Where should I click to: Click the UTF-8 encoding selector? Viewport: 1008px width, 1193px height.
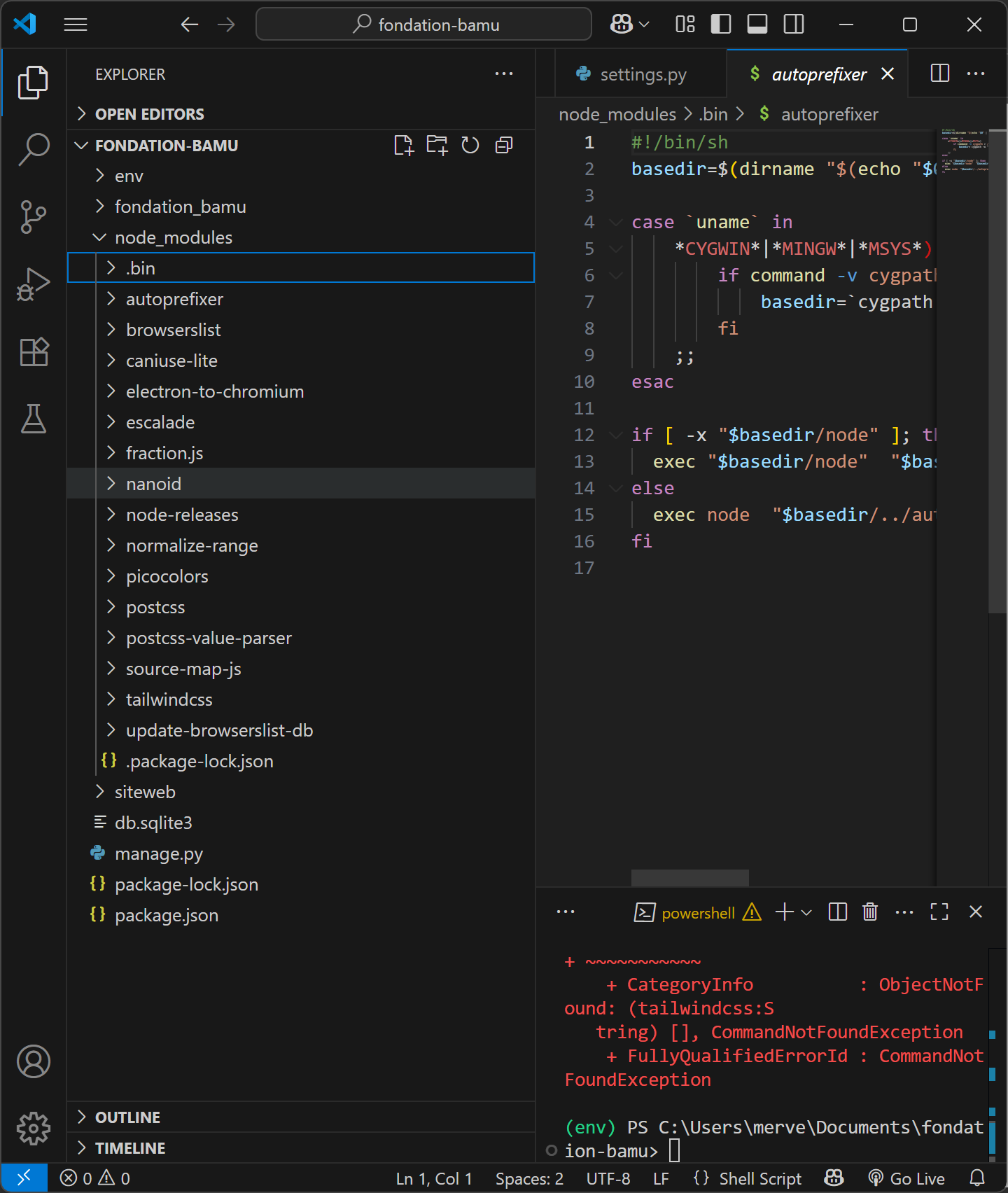pos(608,1178)
